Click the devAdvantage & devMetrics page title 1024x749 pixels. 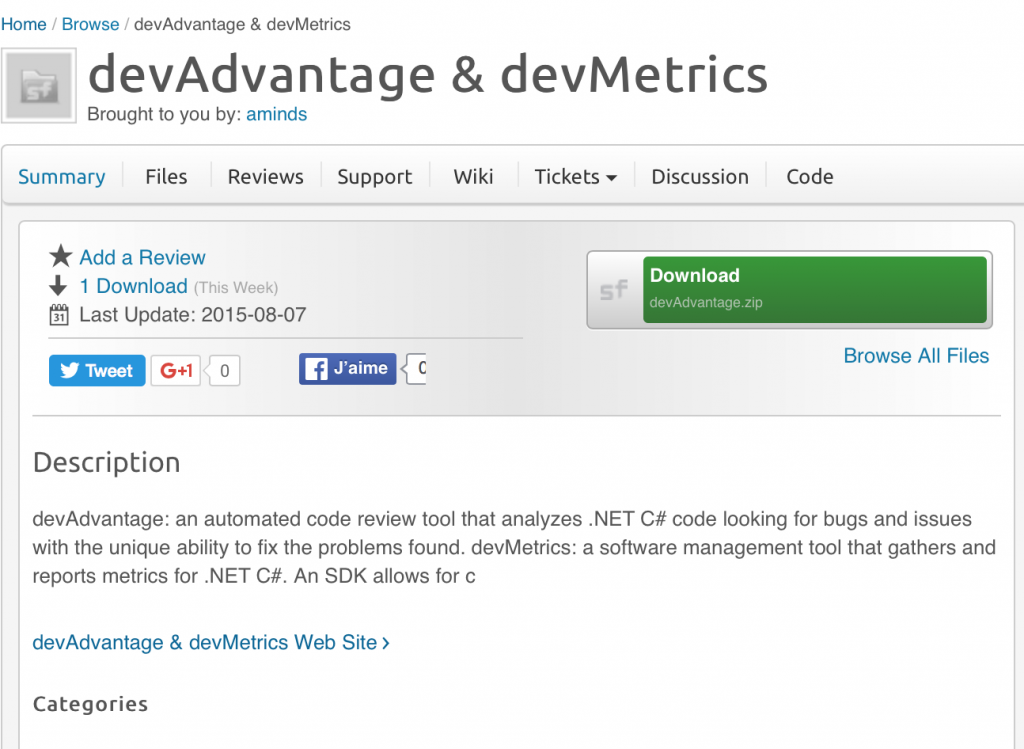tap(428, 75)
